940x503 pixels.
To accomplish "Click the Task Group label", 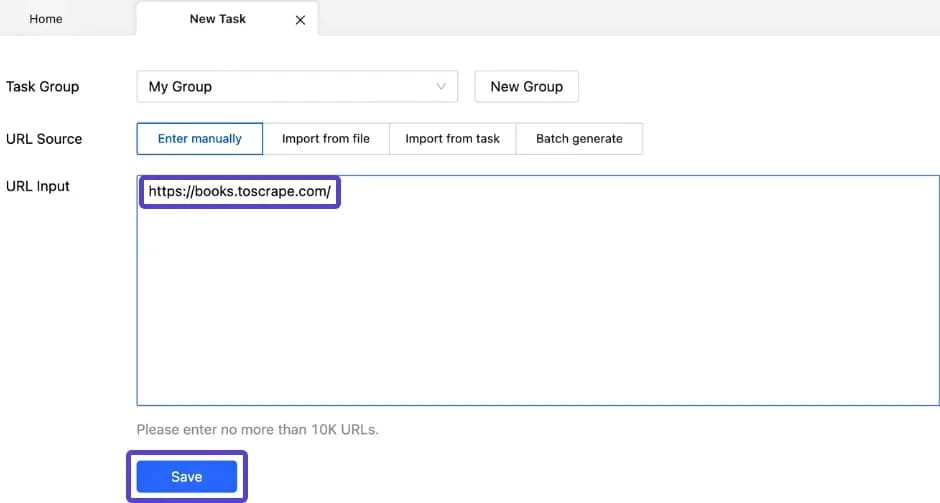I will coord(42,87).
